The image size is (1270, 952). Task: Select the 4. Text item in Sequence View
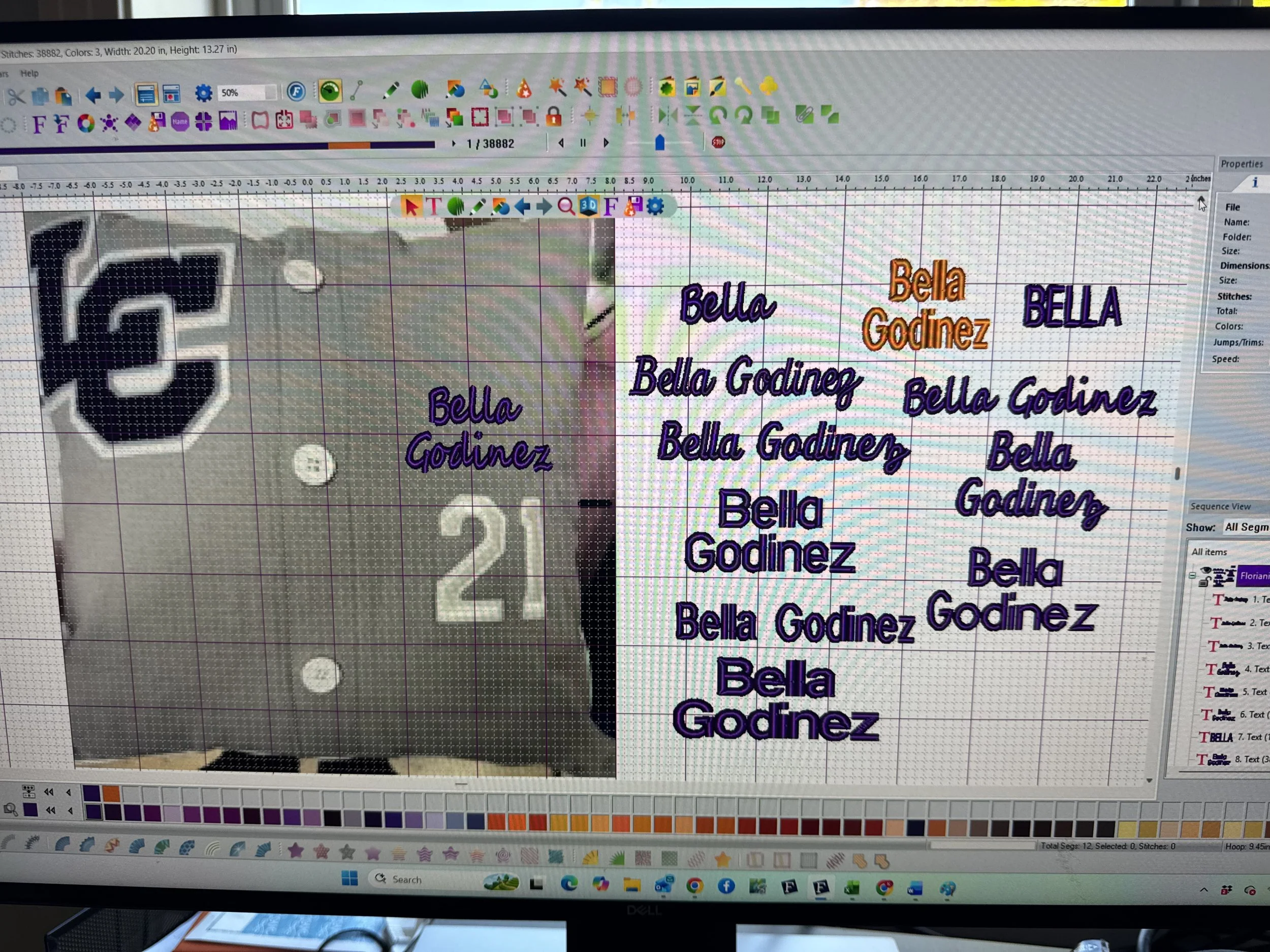pyautogui.click(x=1237, y=669)
